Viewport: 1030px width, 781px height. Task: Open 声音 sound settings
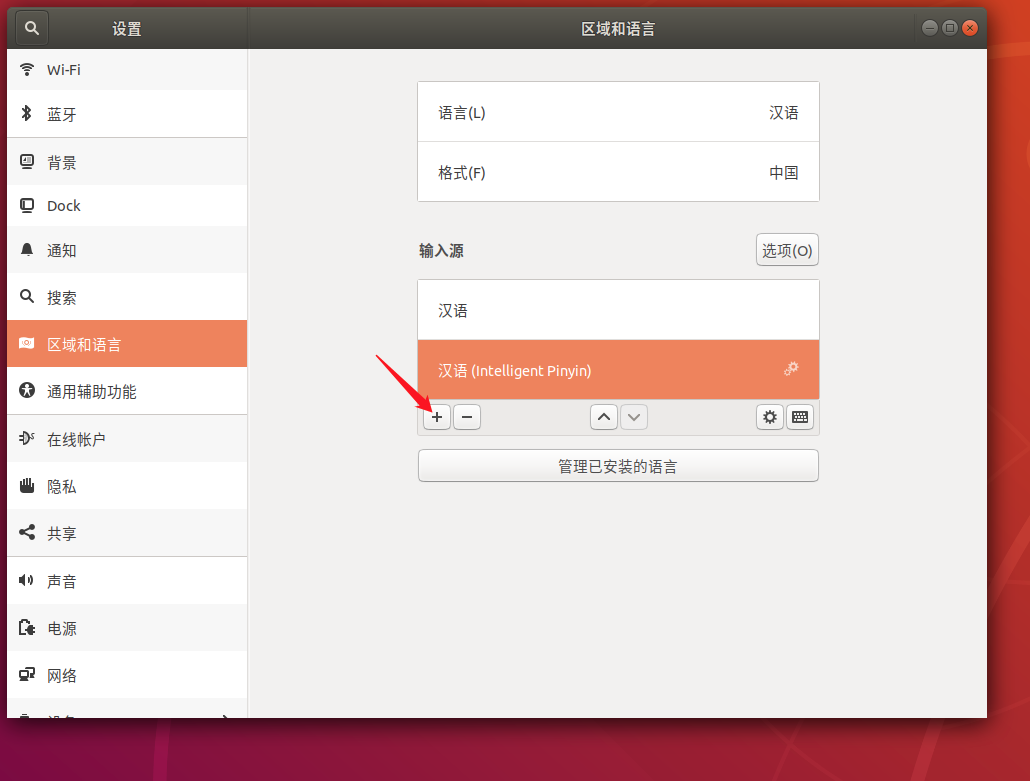[x=127, y=581]
